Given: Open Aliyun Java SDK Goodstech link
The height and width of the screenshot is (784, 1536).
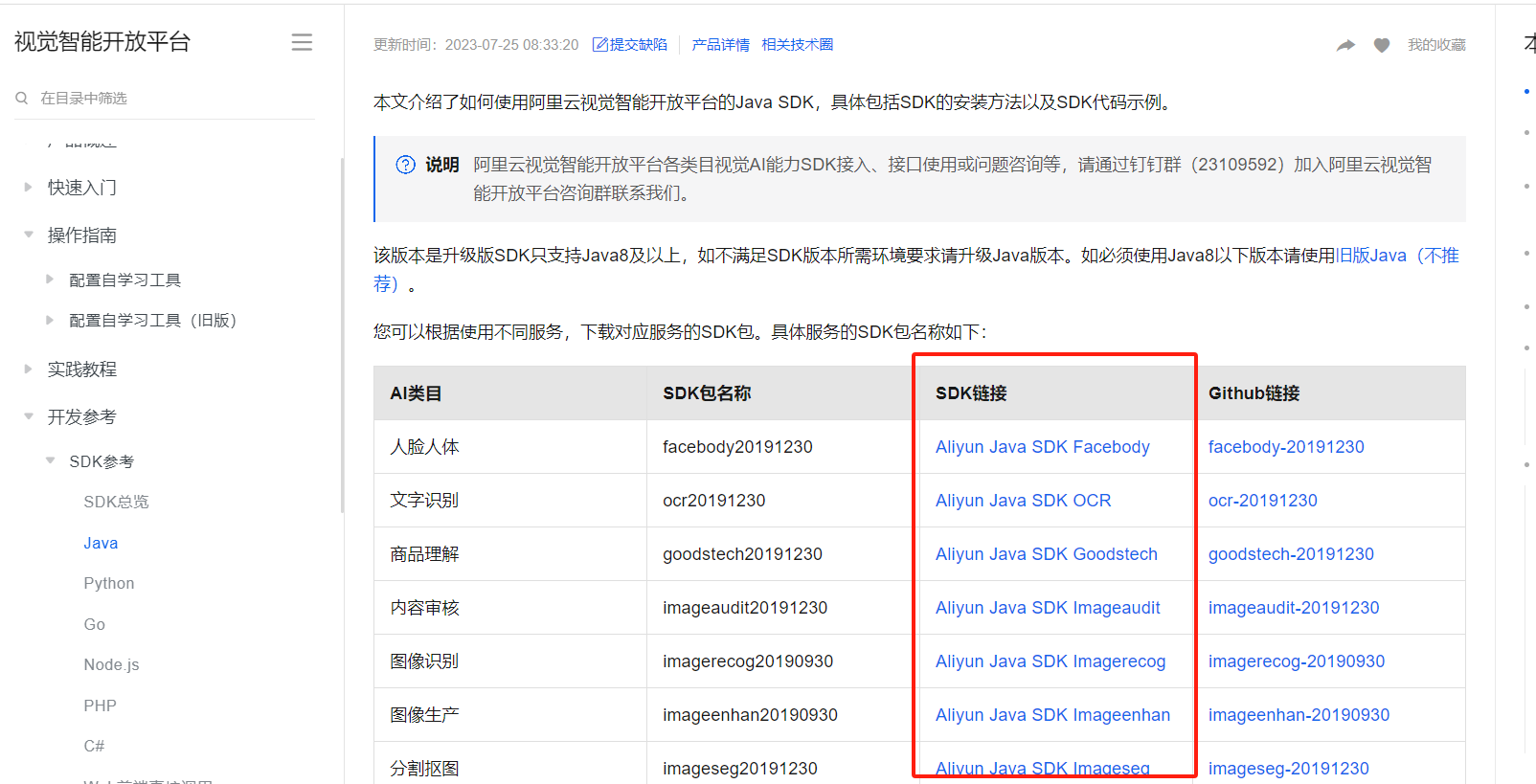Looking at the screenshot, I should [x=1046, y=554].
